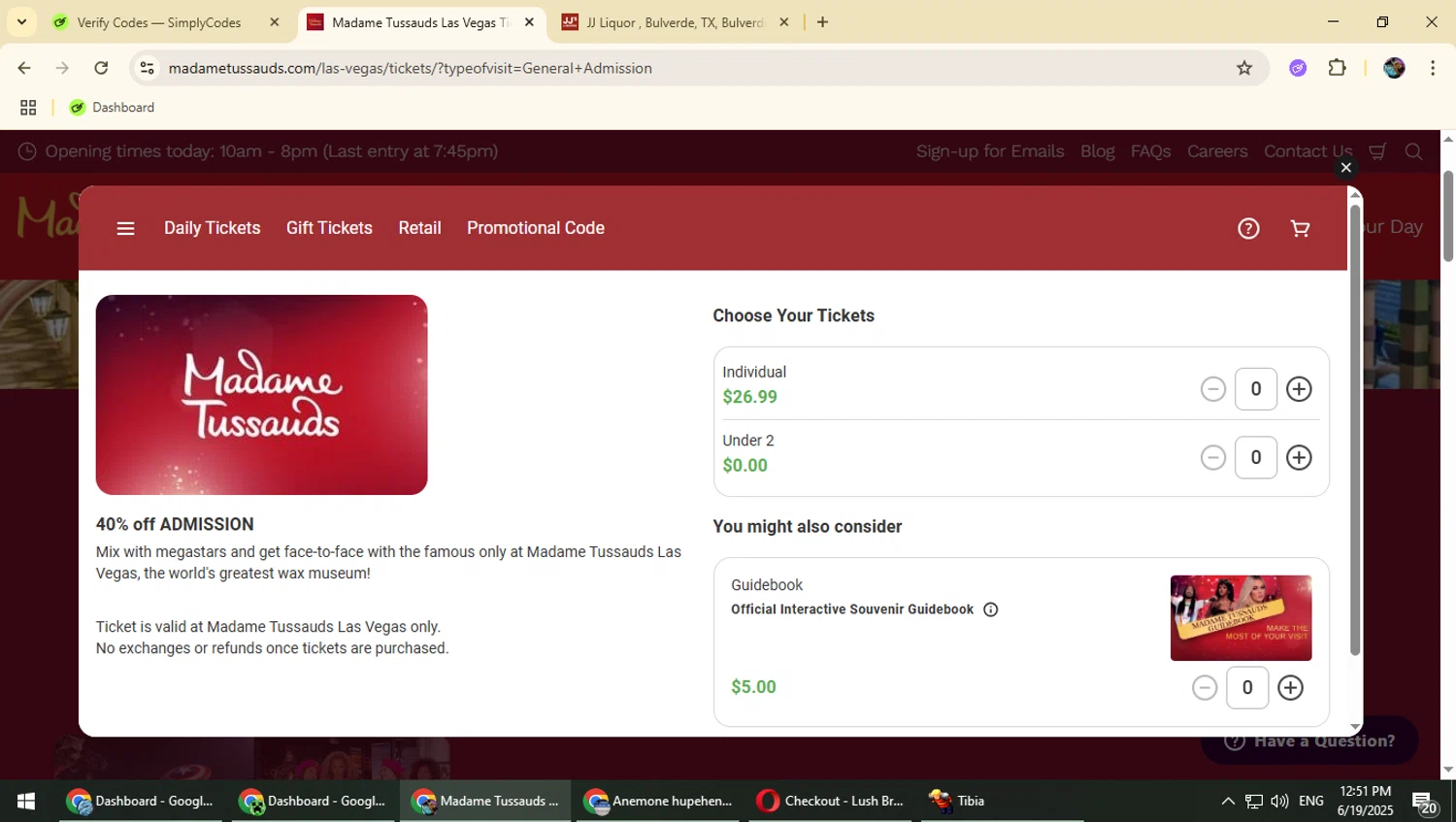Open the notification center icon

[x=1424, y=802]
